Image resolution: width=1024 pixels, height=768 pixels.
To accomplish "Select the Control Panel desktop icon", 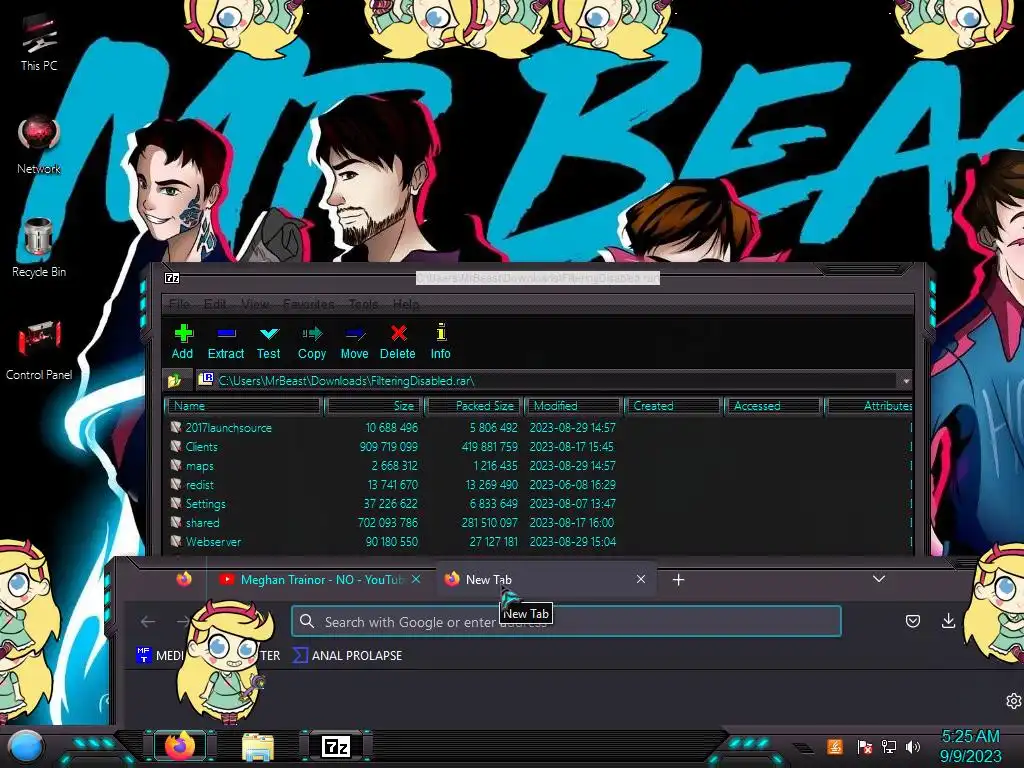I will pos(39,351).
